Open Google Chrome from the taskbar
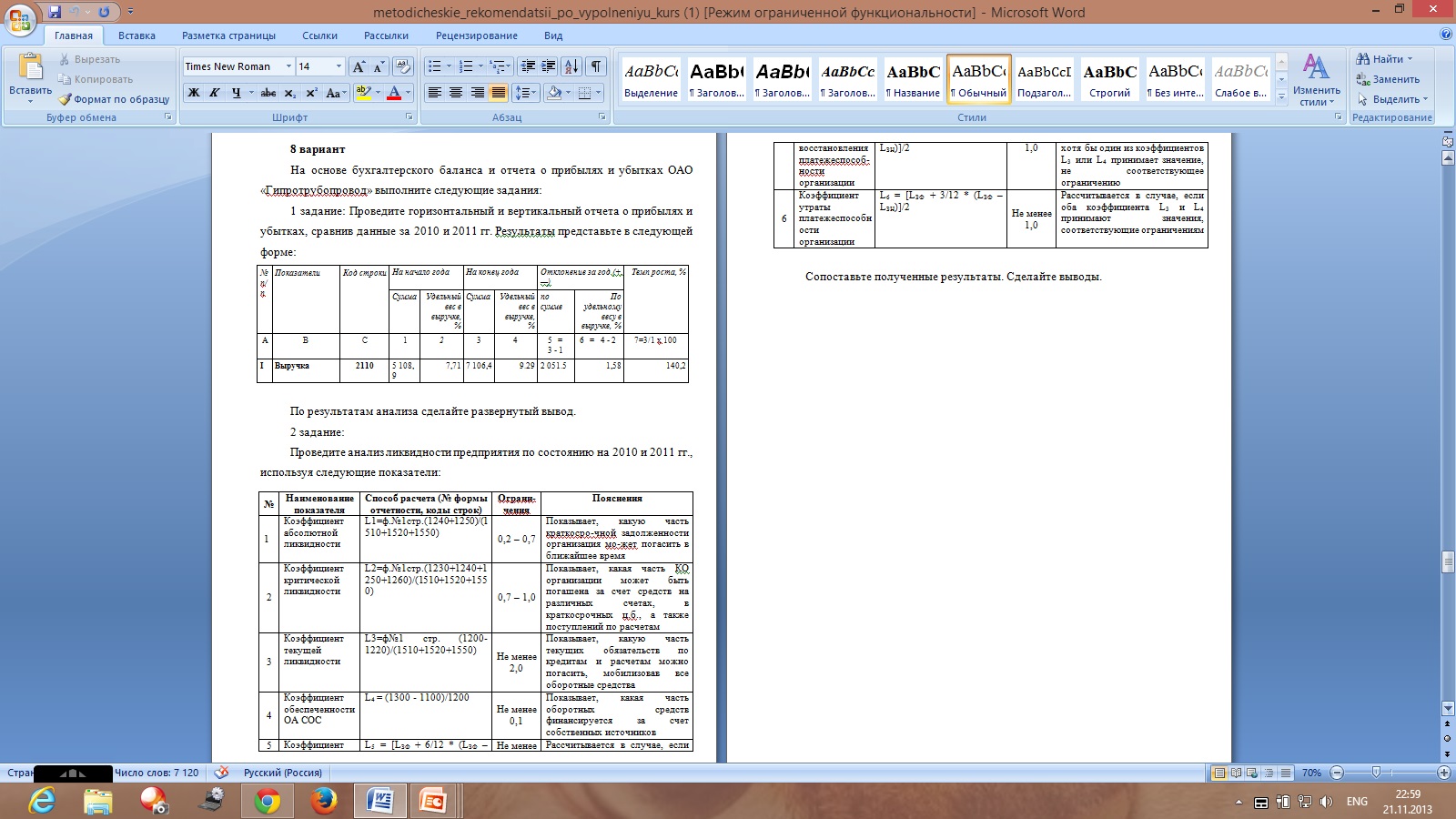The image size is (1456, 819). click(x=268, y=801)
